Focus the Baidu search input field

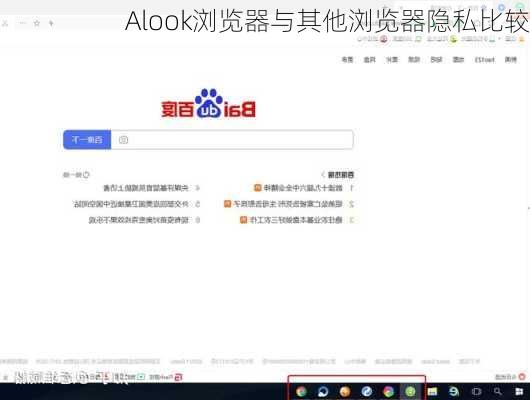coord(232,140)
